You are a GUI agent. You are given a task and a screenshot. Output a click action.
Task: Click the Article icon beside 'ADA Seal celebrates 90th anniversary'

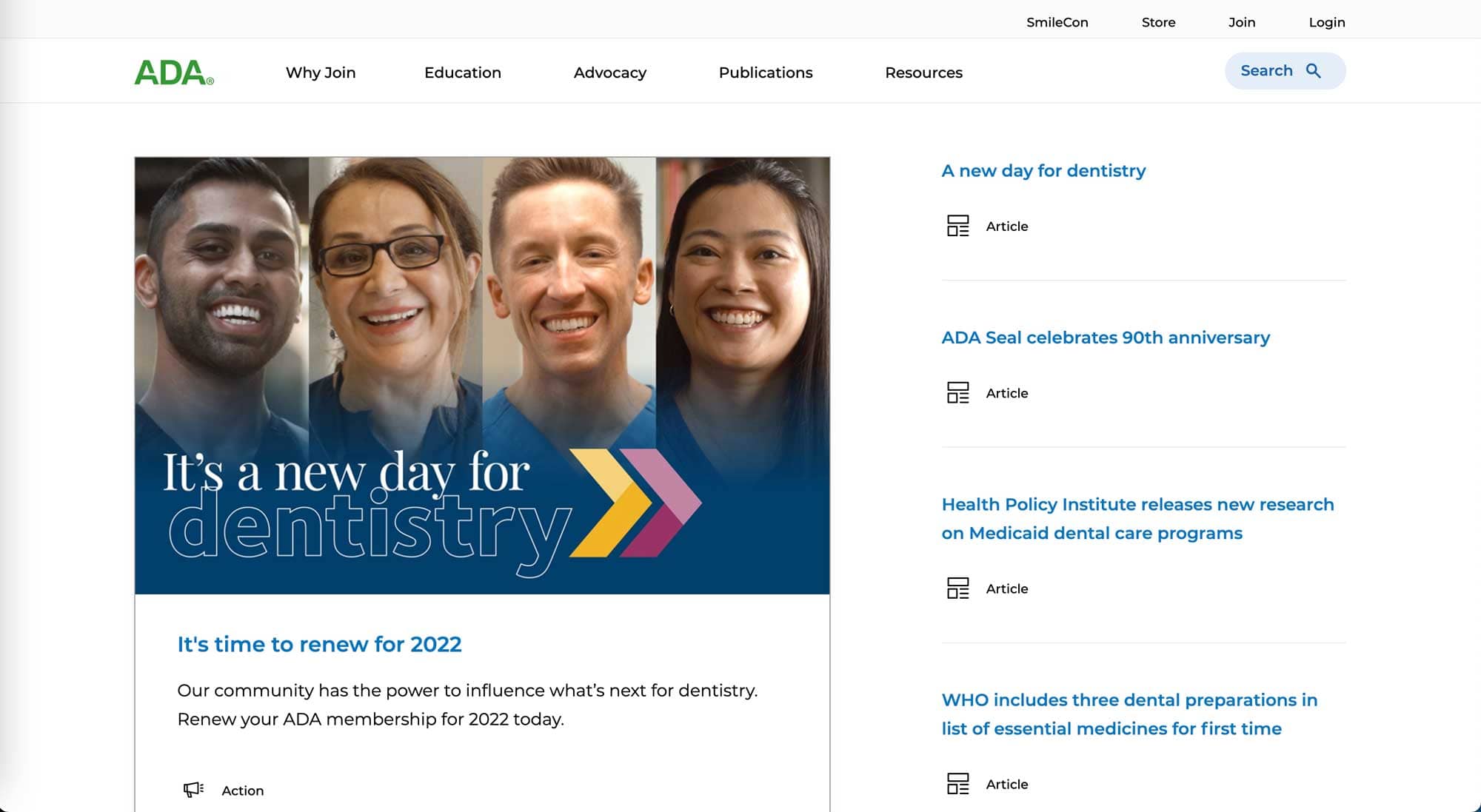tap(958, 393)
